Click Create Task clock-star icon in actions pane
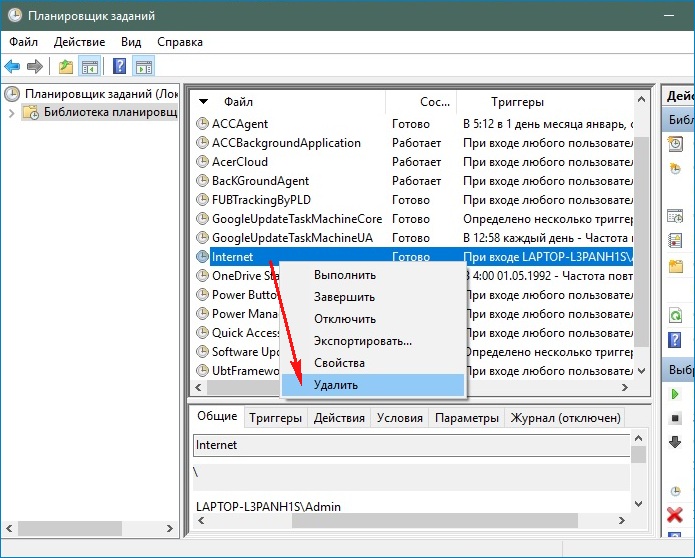Screen dimensions: 695x558 [x=675, y=168]
